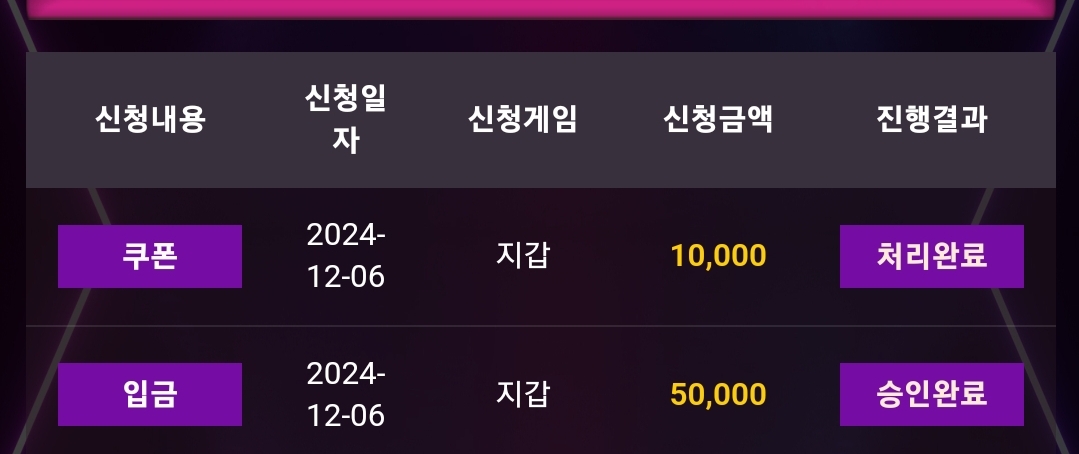This screenshot has height=454, width=1079.
Task: Click the divider line between the two rows
Action: point(540,326)
